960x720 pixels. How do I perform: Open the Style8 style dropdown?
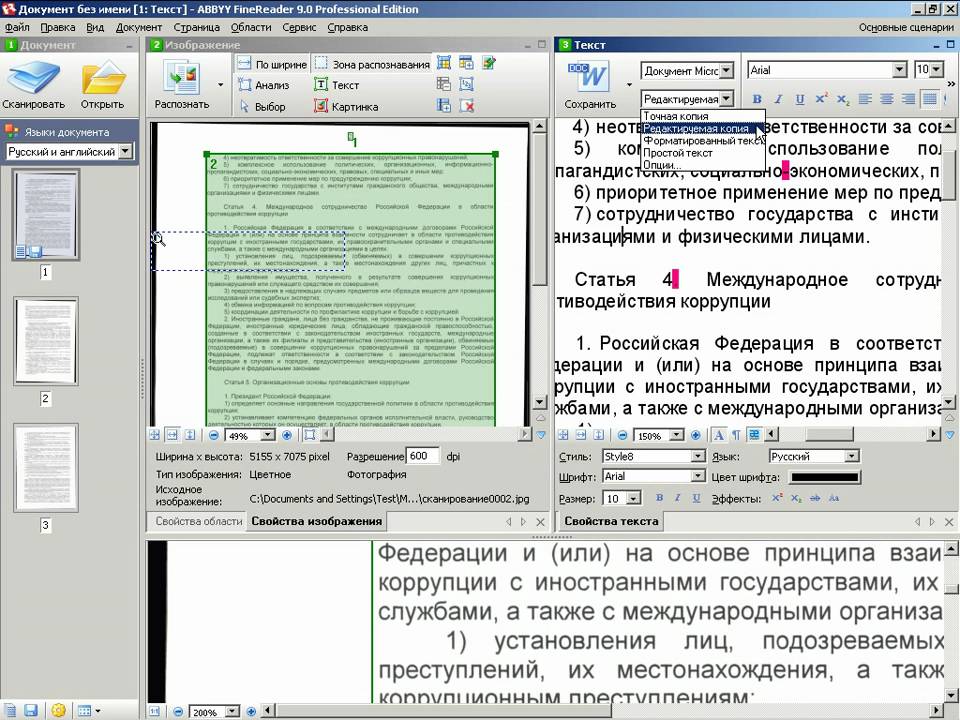(x=697, y=456)
